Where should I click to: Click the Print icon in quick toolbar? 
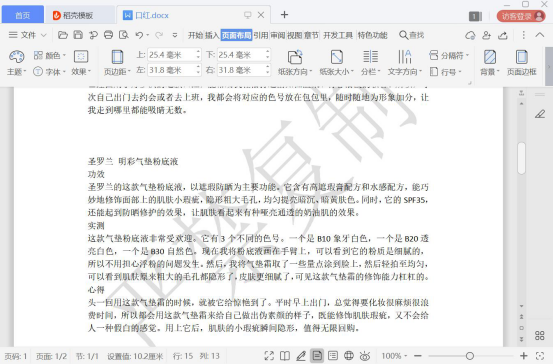[x=108, y=35]
